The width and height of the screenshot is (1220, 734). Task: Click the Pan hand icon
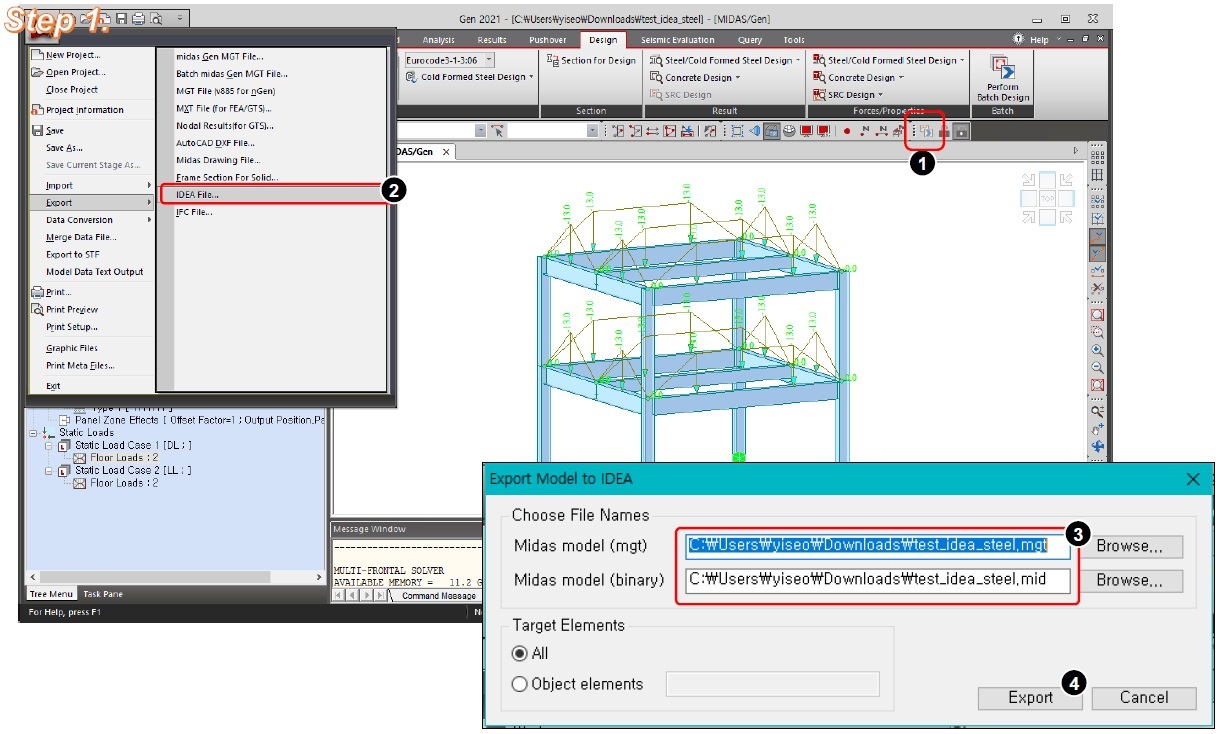(x=1098, y=429)
